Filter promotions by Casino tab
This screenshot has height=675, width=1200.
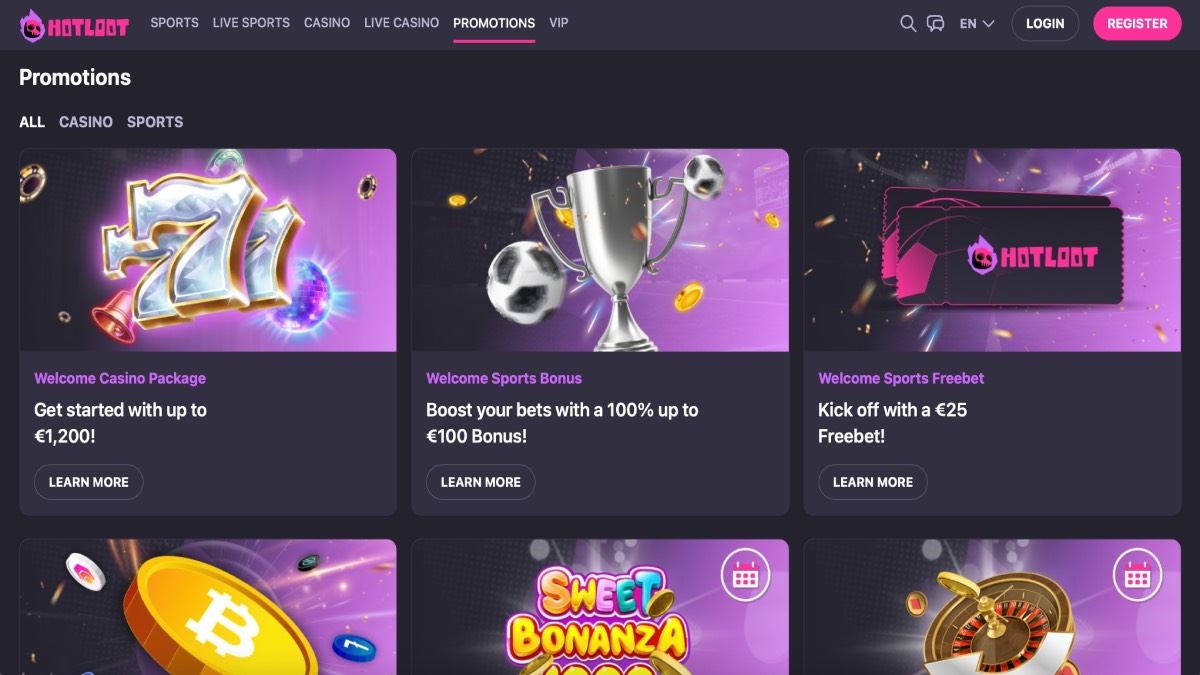point(86,122)
